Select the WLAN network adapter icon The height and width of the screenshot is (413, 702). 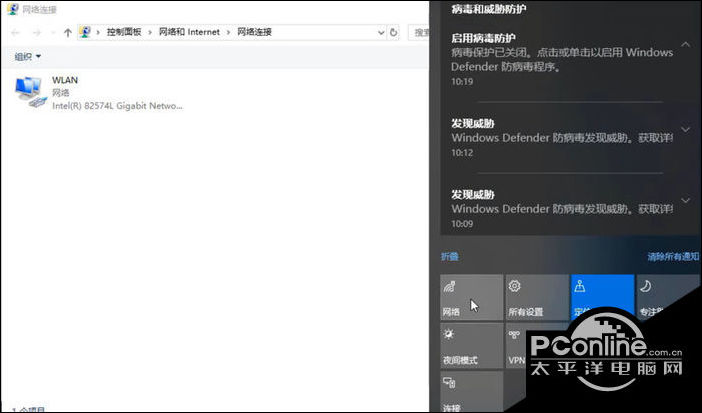[30, 92]
